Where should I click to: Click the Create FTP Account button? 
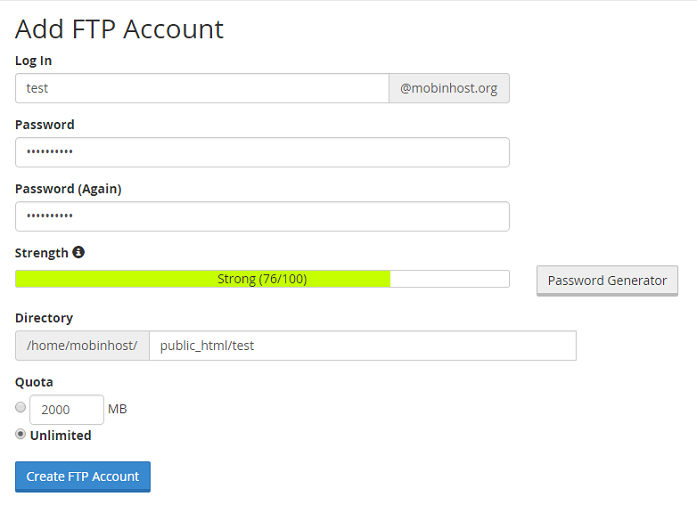tap(83, 477)
